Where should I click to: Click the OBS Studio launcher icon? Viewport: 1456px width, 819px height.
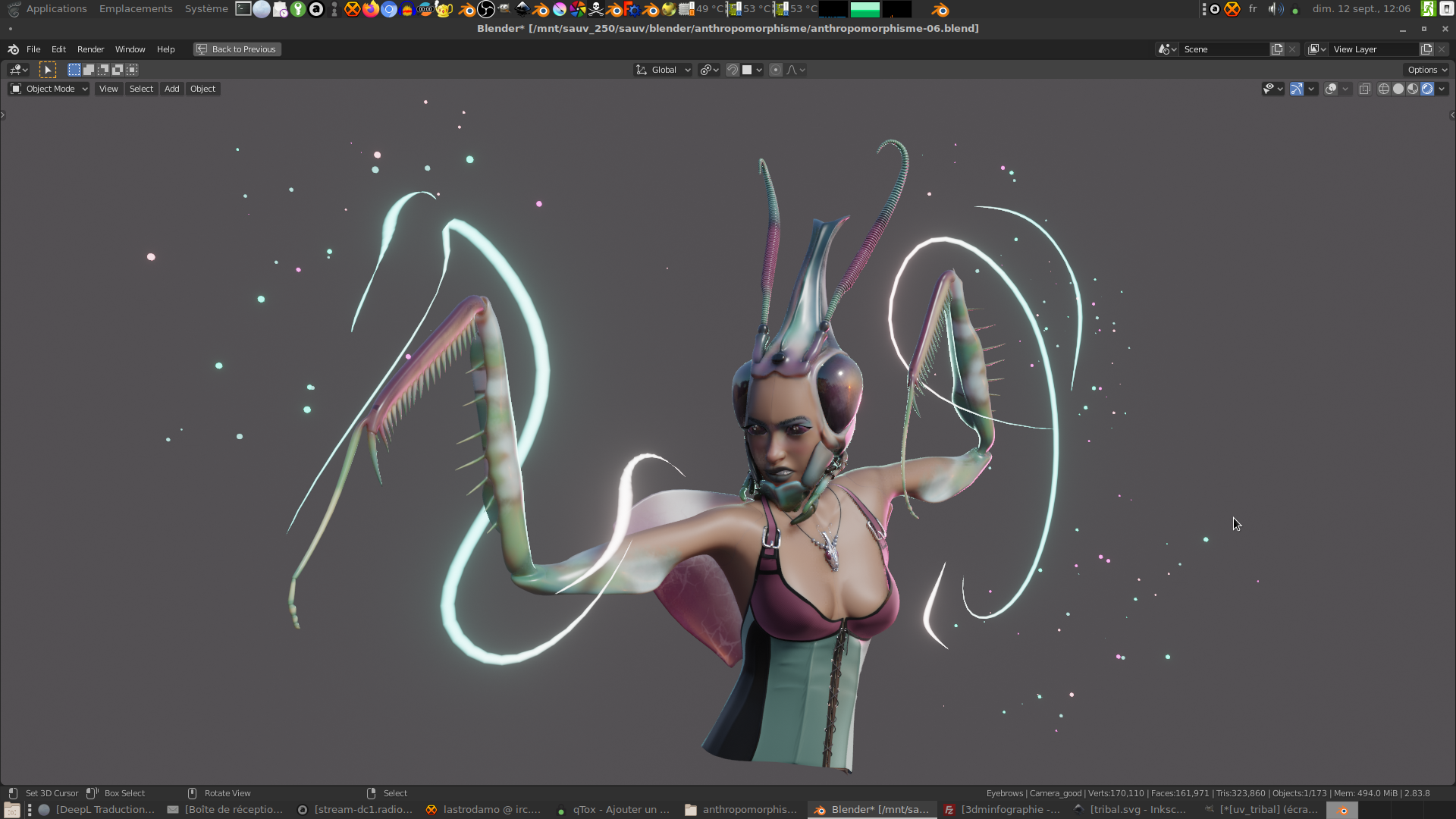click(486, 9)
